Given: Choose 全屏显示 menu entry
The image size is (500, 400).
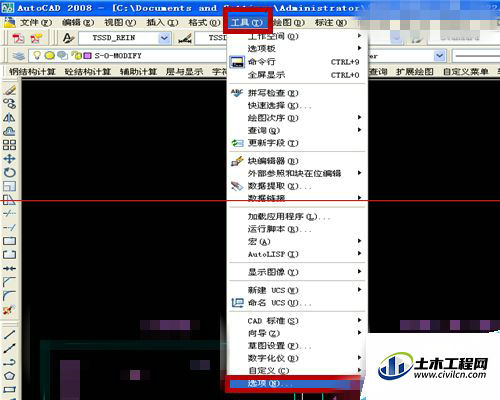Looking at the screenshot, I should click(x=297, y=75).
